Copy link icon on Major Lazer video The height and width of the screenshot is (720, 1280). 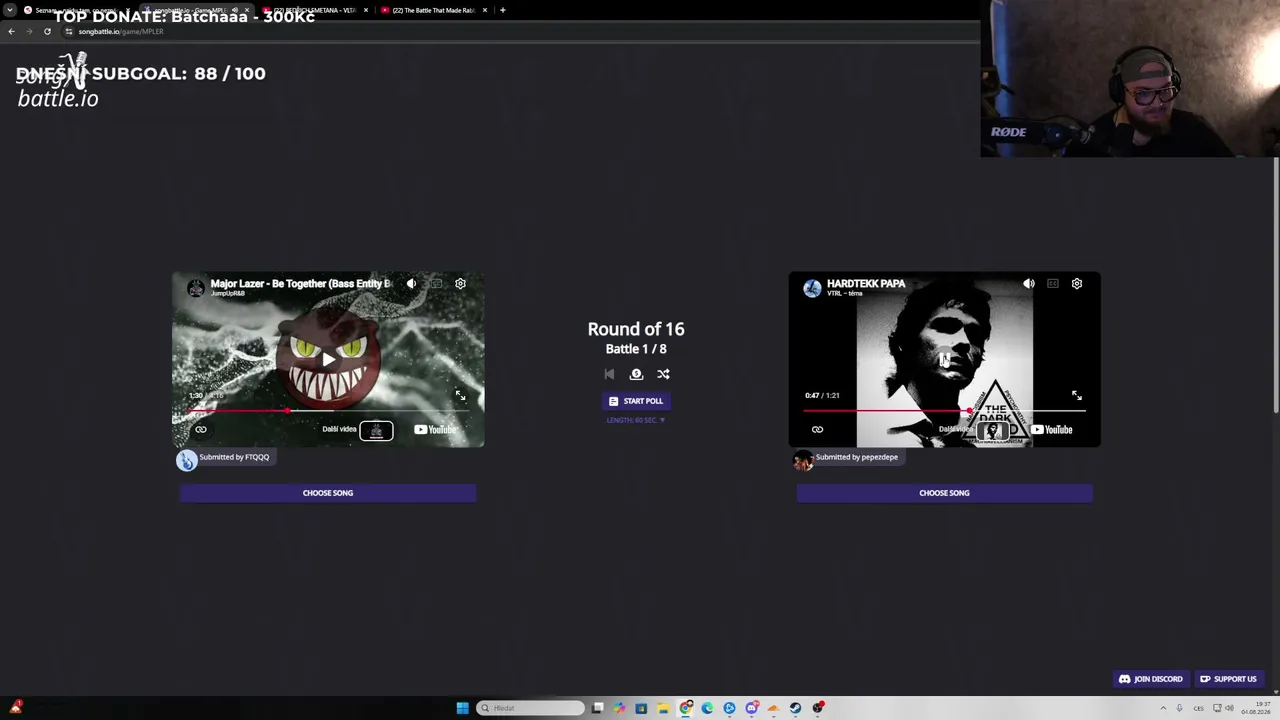[201, 430]
